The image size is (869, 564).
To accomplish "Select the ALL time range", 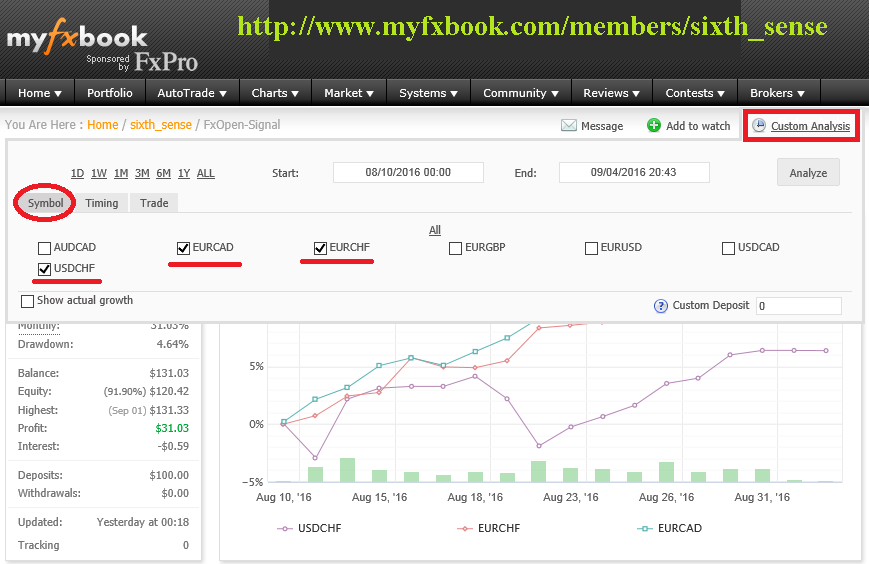I will tap(206, 173).
